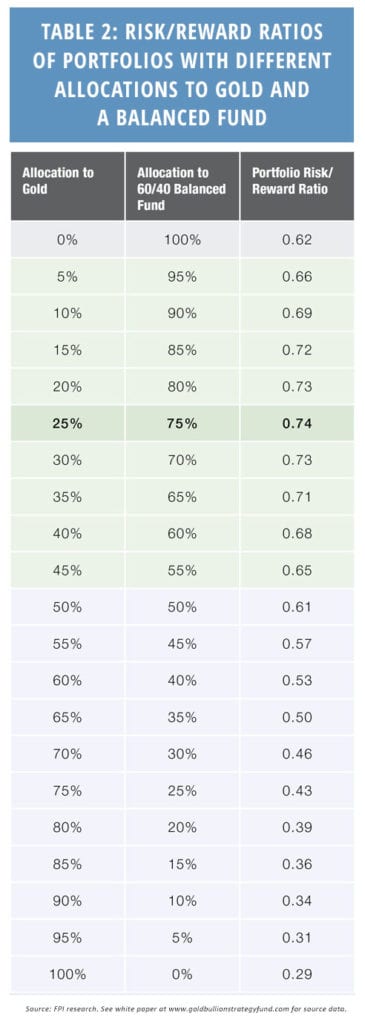
Task: Select the Allocation to Gold column header
Action: 67,187
